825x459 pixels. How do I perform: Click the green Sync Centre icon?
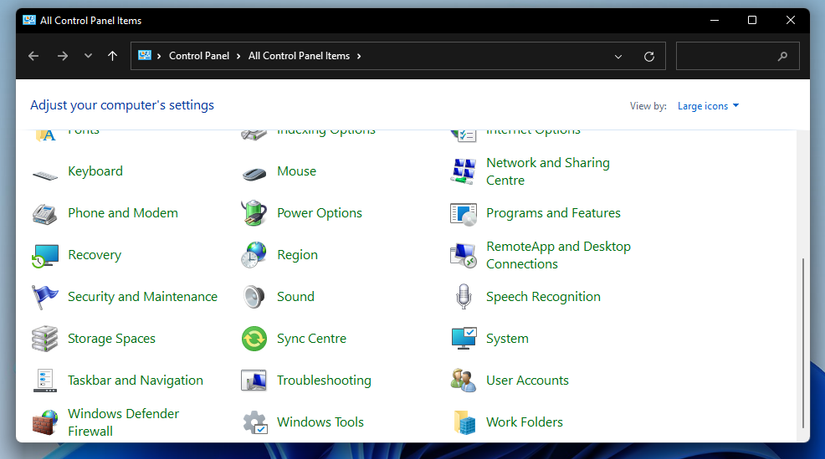tap(254, 338)
